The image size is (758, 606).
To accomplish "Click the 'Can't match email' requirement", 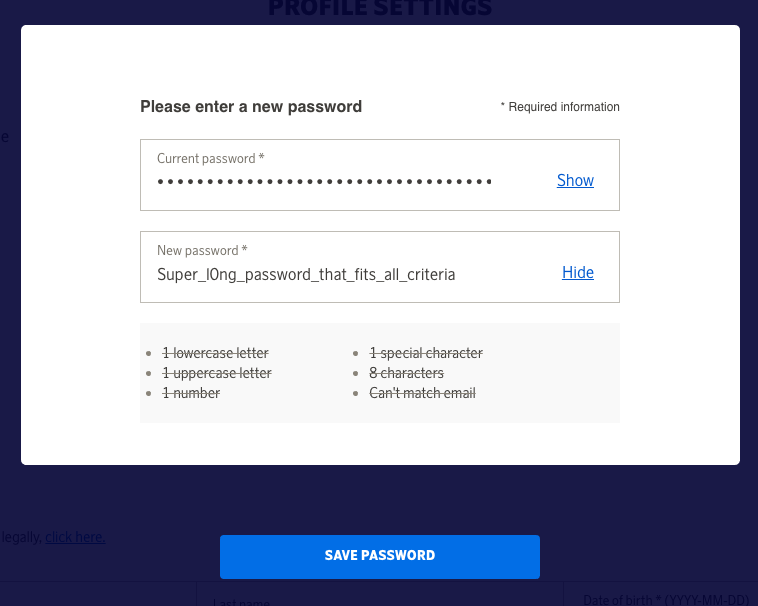I will point(422,393).
